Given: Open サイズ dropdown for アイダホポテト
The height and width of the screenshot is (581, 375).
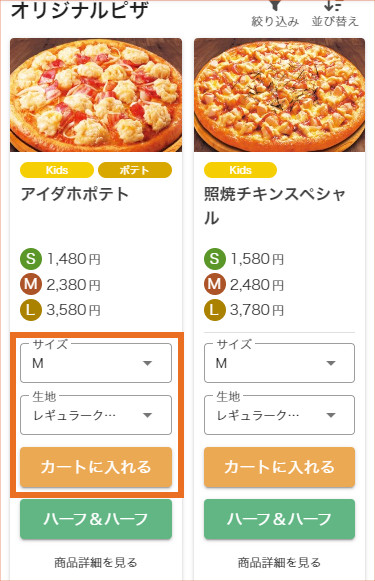Looking at the screenshot, I should click(96, 363).
